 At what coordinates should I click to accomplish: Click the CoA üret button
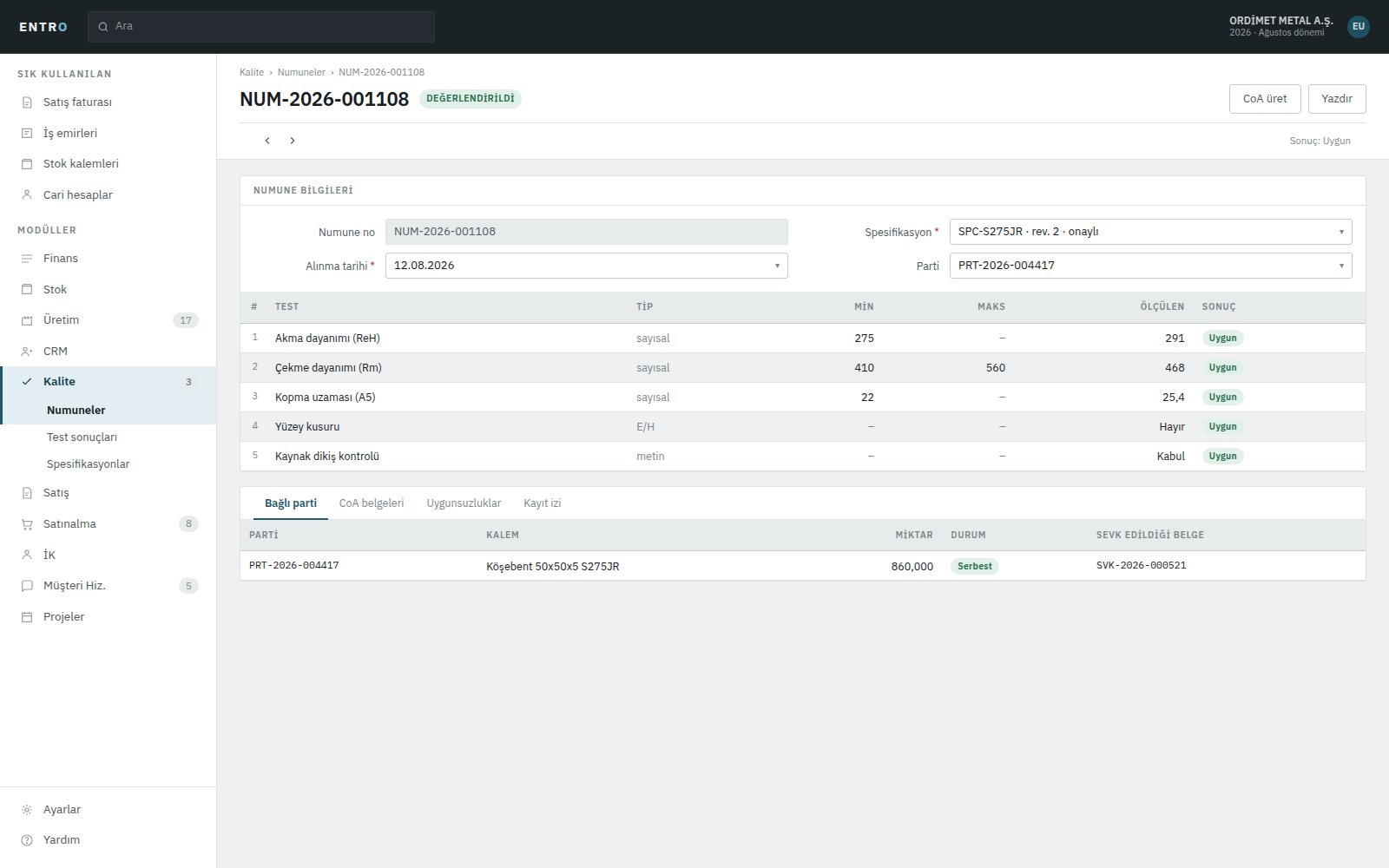point(1265,99)
